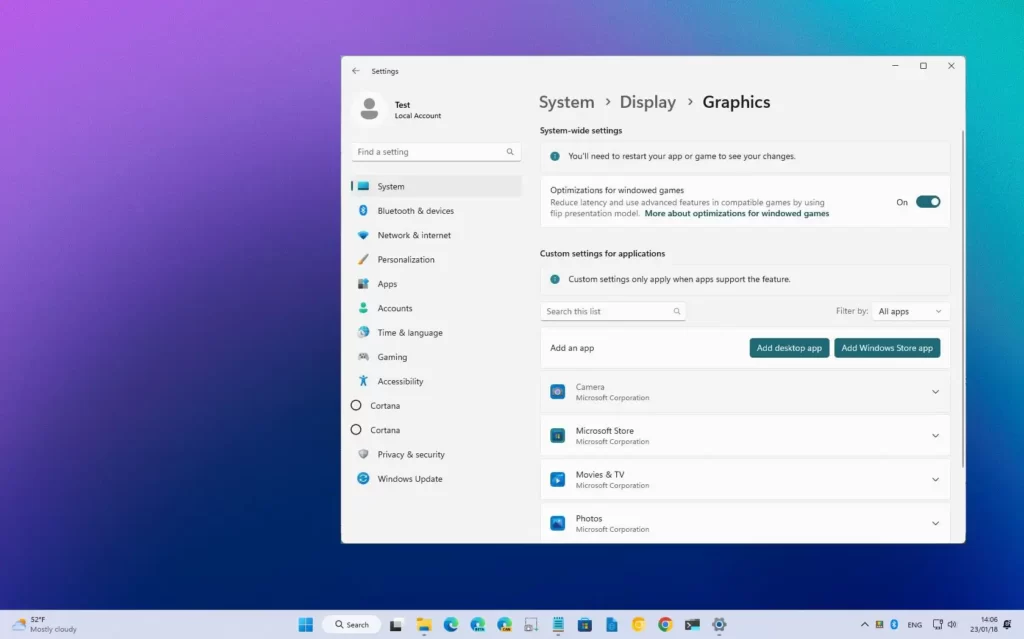Expand the Photos app entry
The image size is (1024, 639).
pos(935,523)
